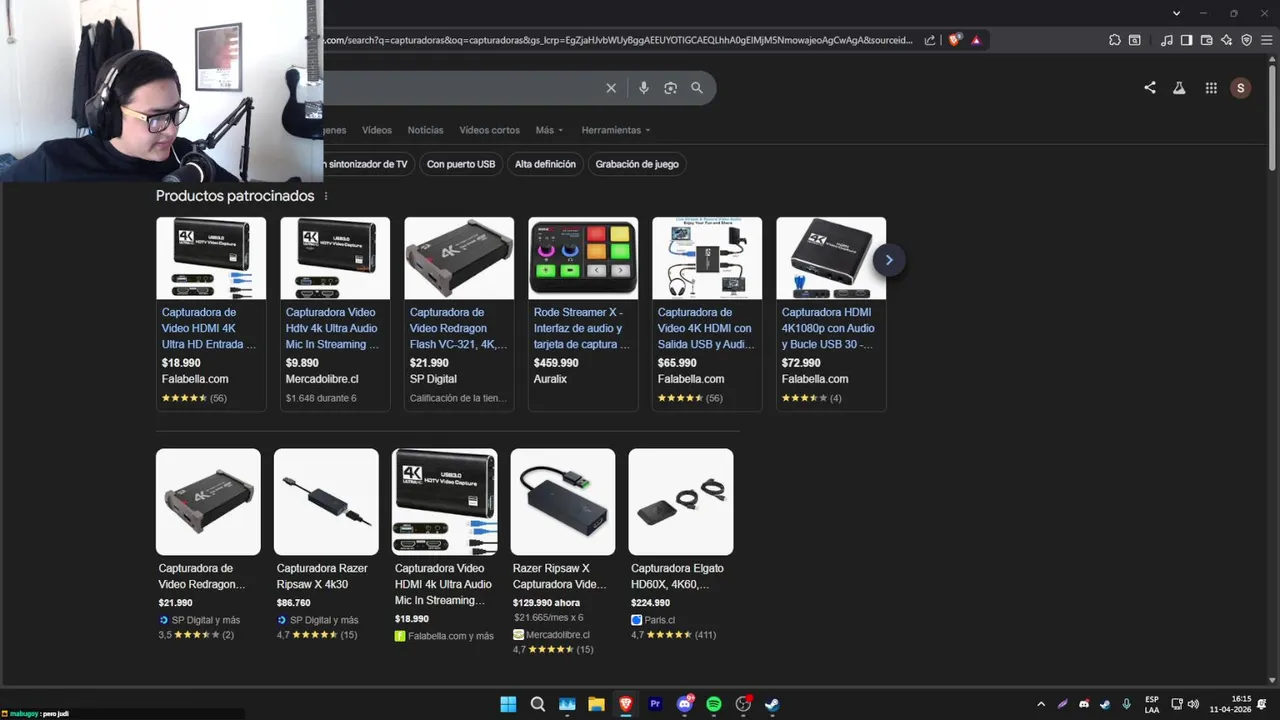Show hidden system tray icons chevron
The width and height of the screenshot is (1280, 720).
pos(1041,704)
